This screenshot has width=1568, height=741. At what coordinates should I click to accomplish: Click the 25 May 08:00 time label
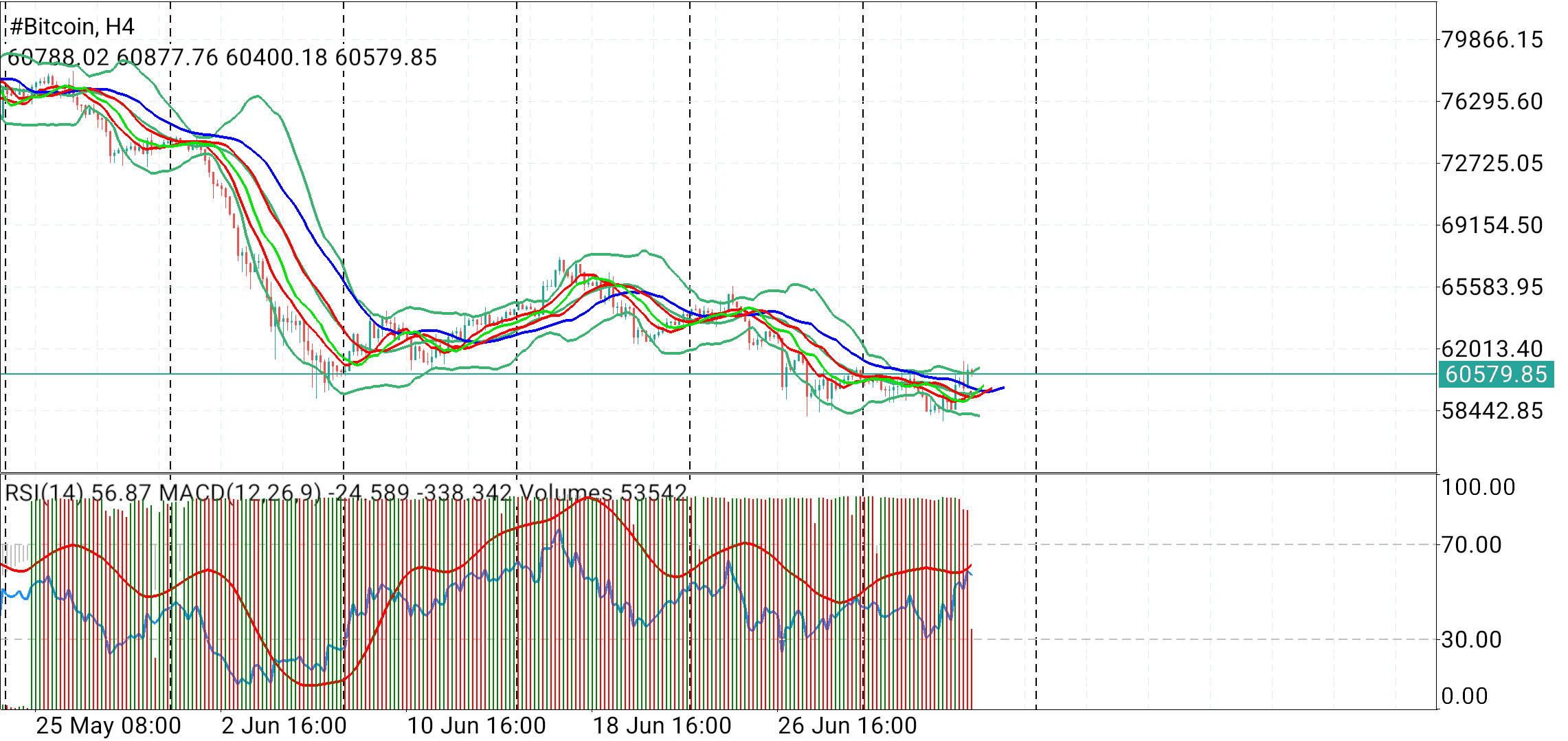(109, 725)
